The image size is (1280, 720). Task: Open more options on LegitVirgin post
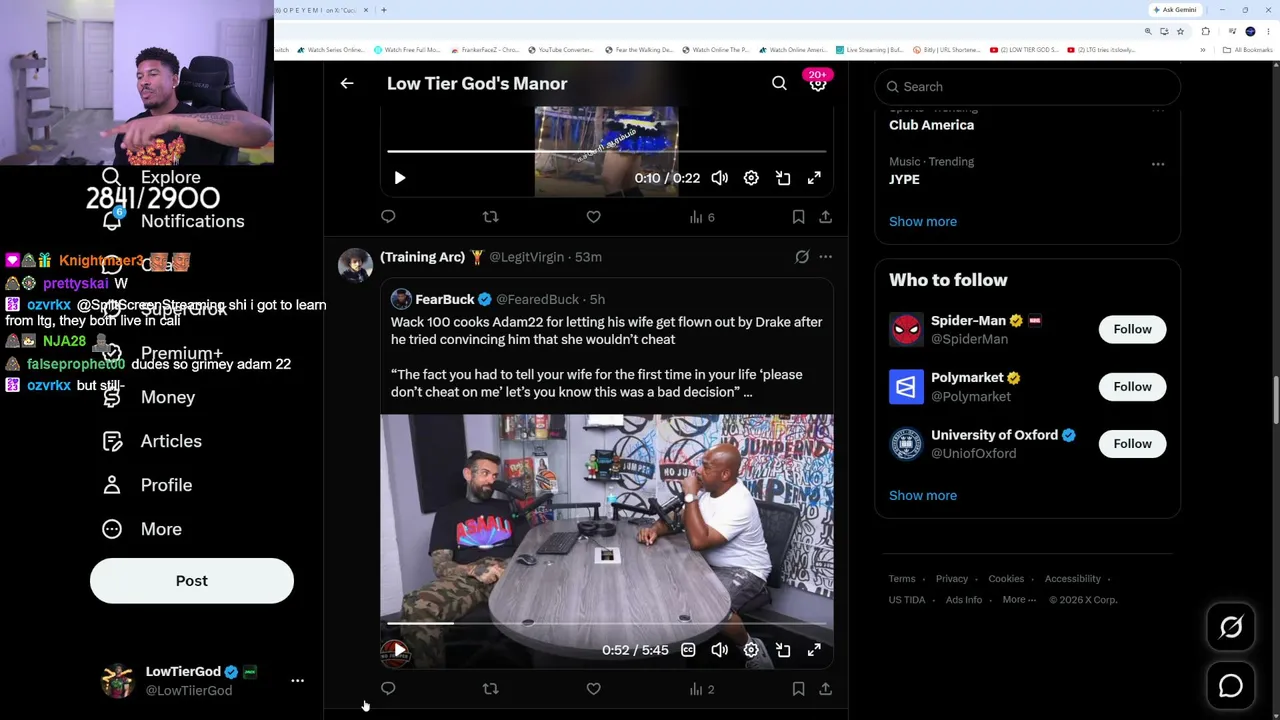[825, 257]
